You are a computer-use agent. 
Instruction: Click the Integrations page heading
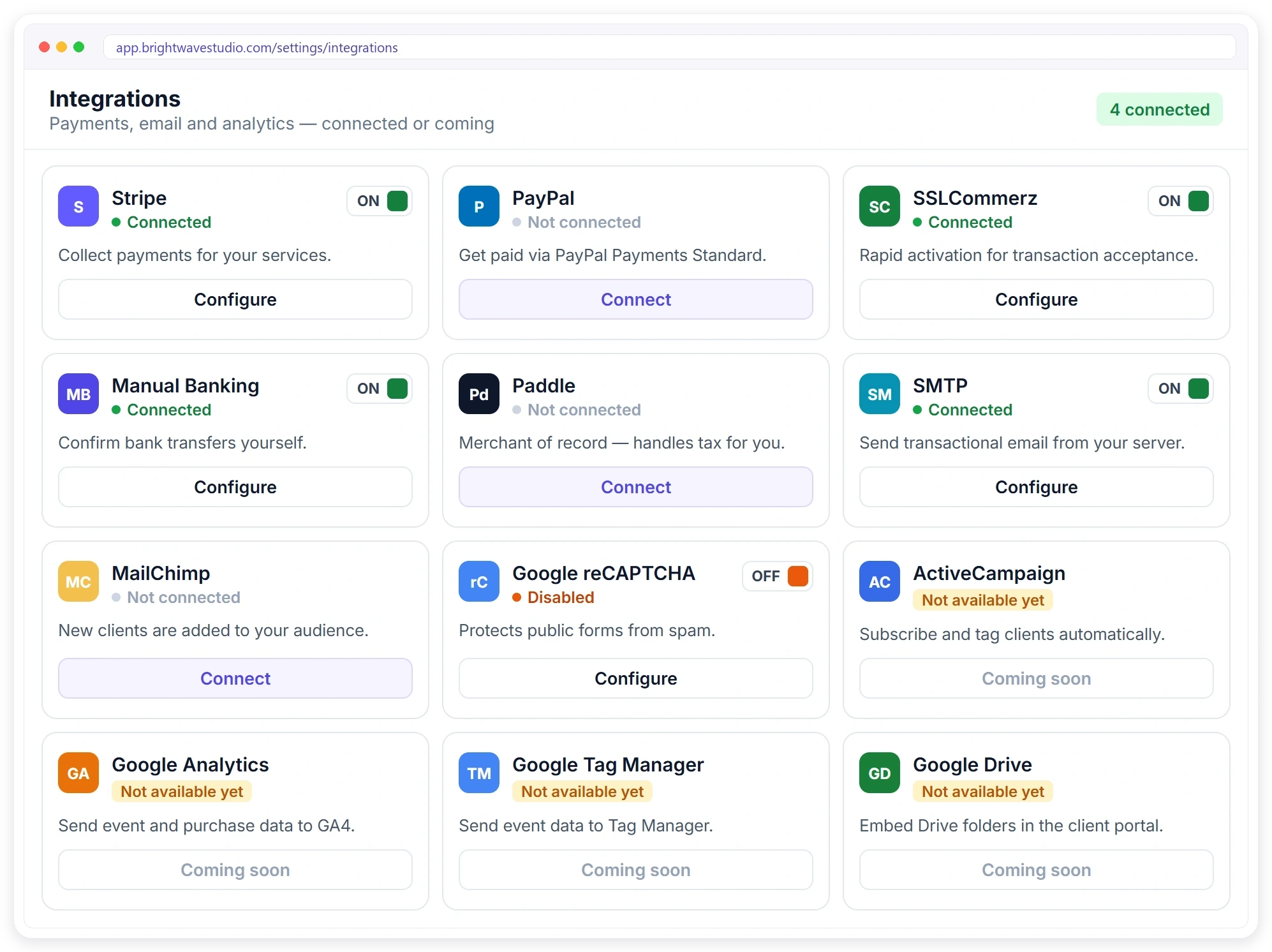(115, 99)
